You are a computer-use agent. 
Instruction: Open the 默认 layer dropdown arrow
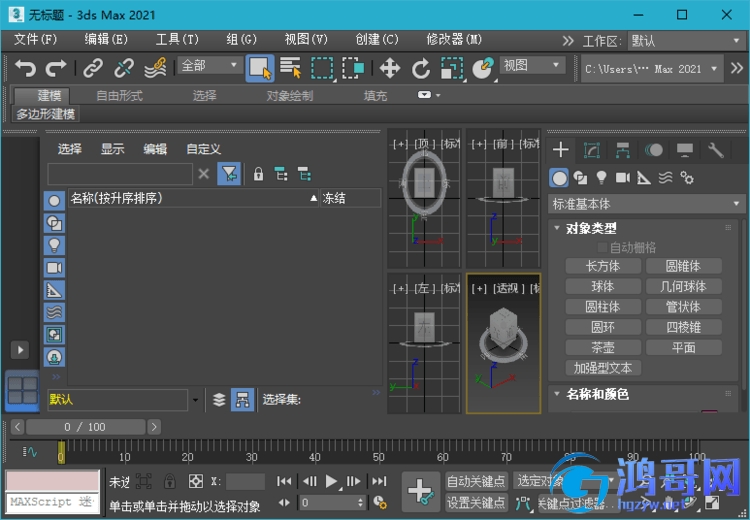[195, 400]
